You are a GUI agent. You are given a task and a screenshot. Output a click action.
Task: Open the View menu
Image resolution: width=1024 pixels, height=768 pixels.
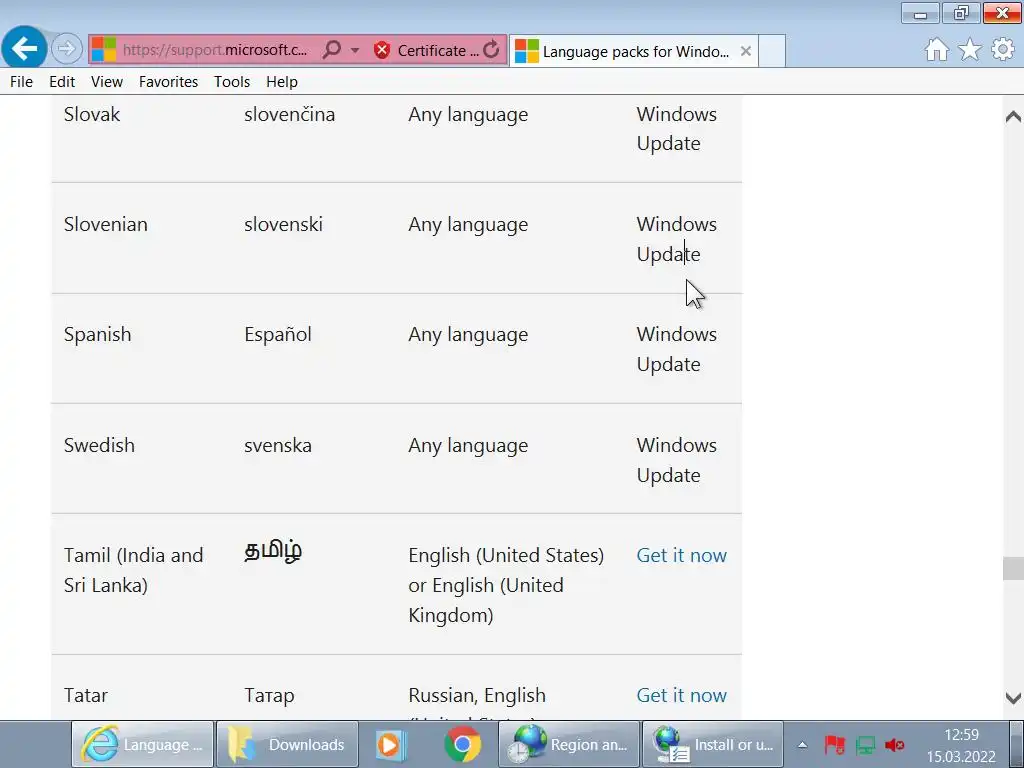(106, 82)
